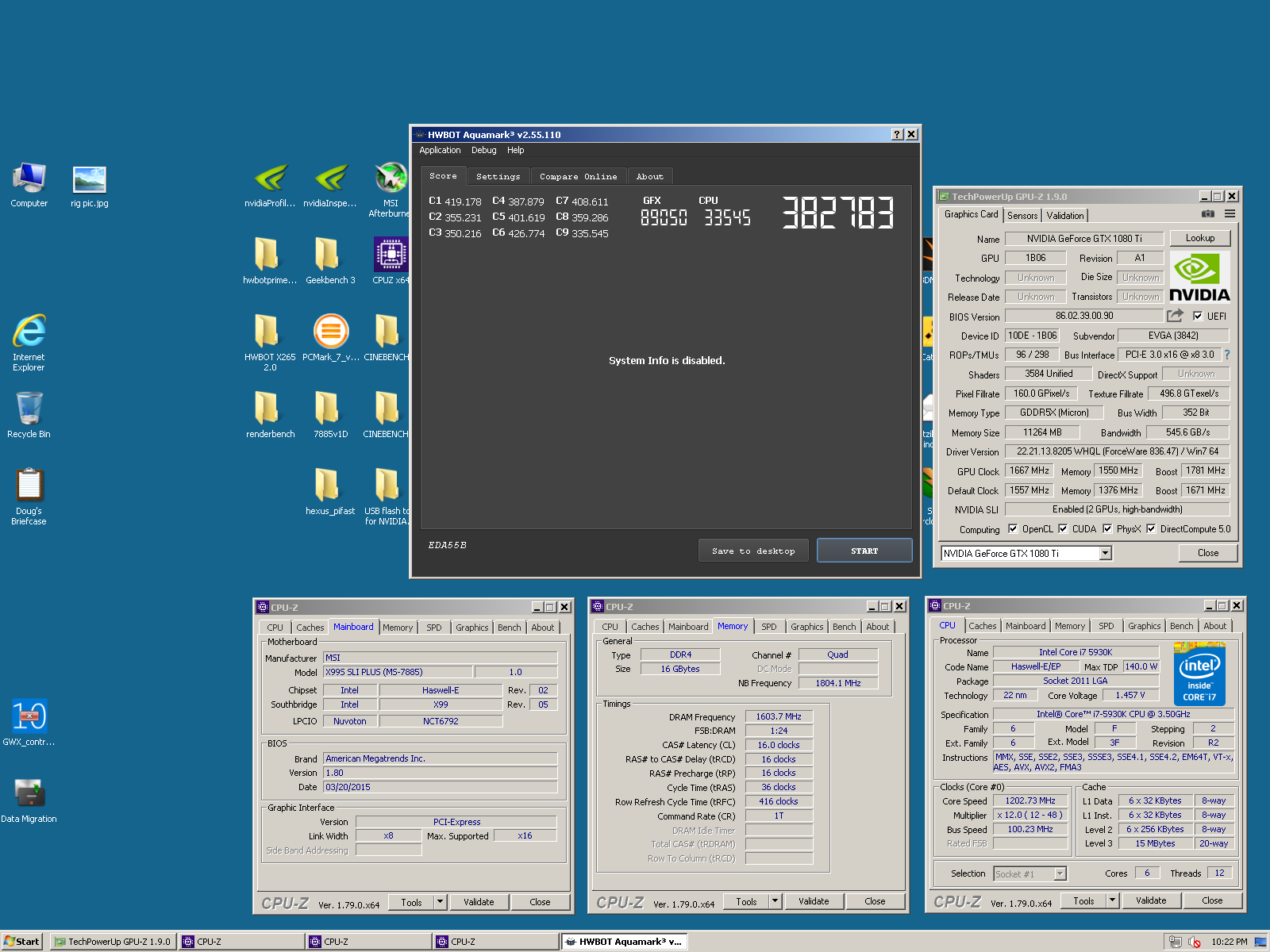The image size is (1270, 952).
Task: Open Caches tab in CPU tab CPU-Z window
Action: point(982,626)
